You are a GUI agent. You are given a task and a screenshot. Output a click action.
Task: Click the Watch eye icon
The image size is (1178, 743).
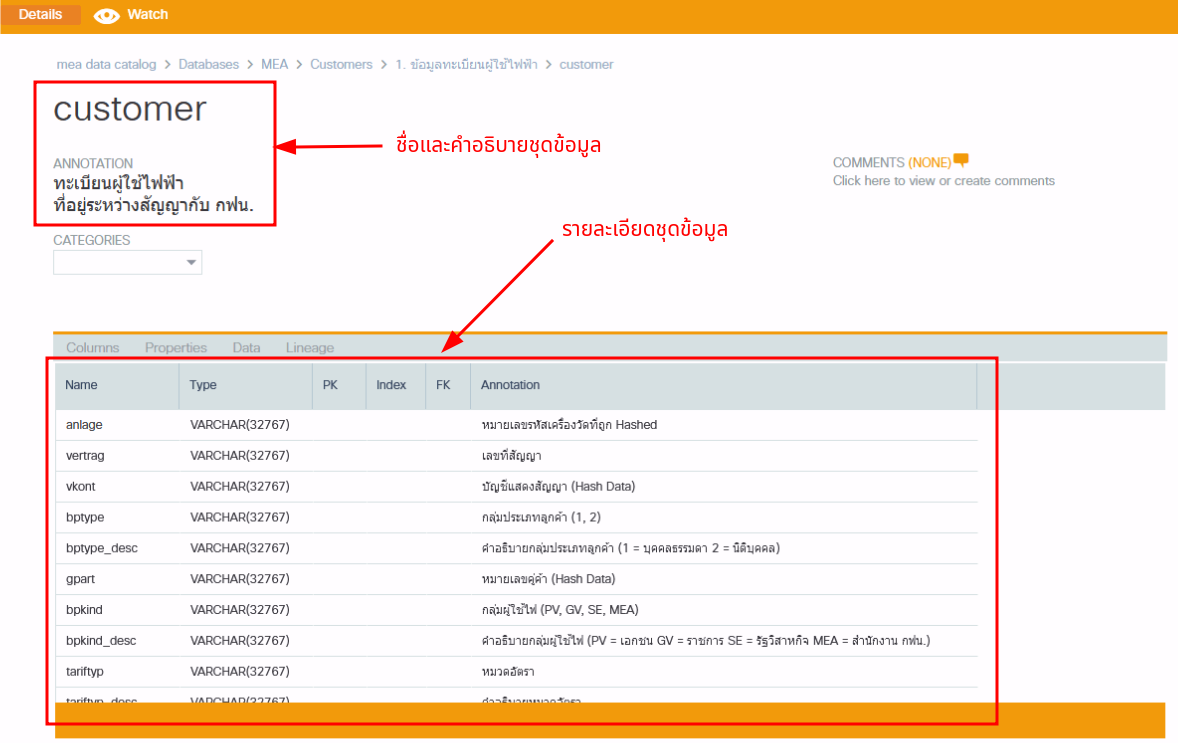(105, 16)
